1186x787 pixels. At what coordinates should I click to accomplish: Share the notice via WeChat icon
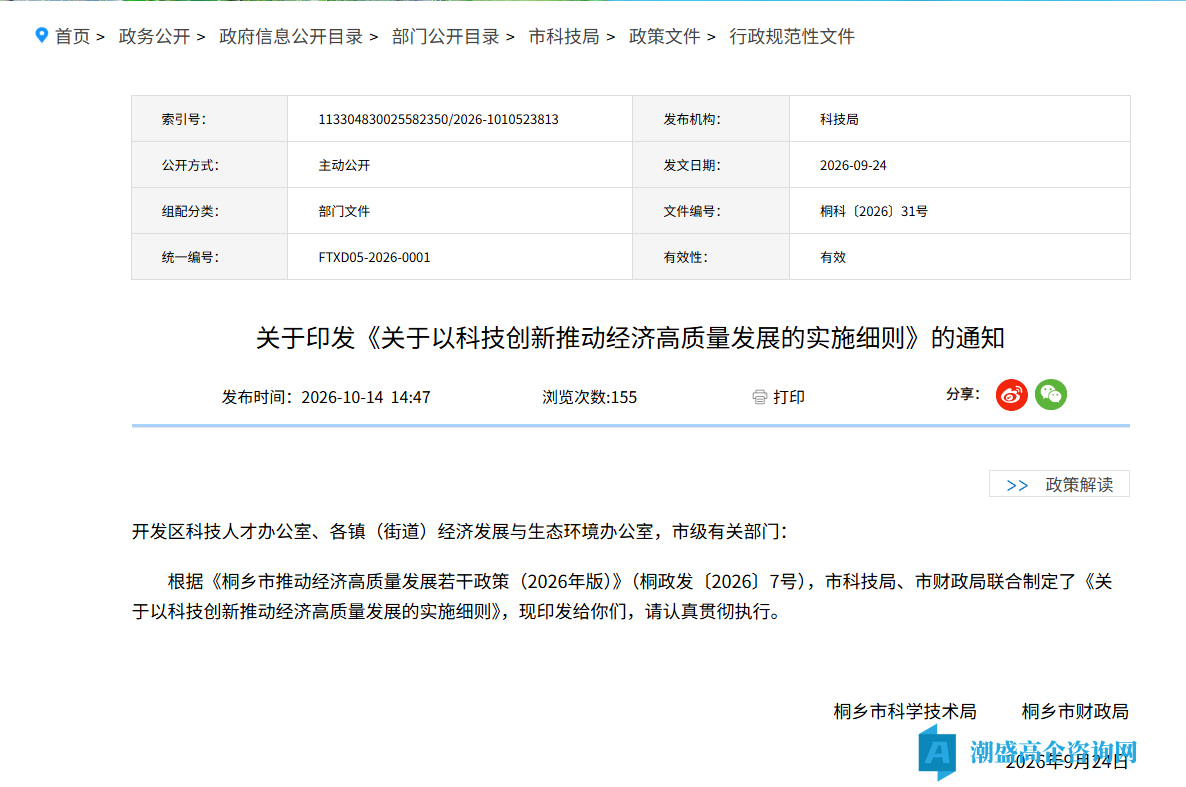[1051, 395]
